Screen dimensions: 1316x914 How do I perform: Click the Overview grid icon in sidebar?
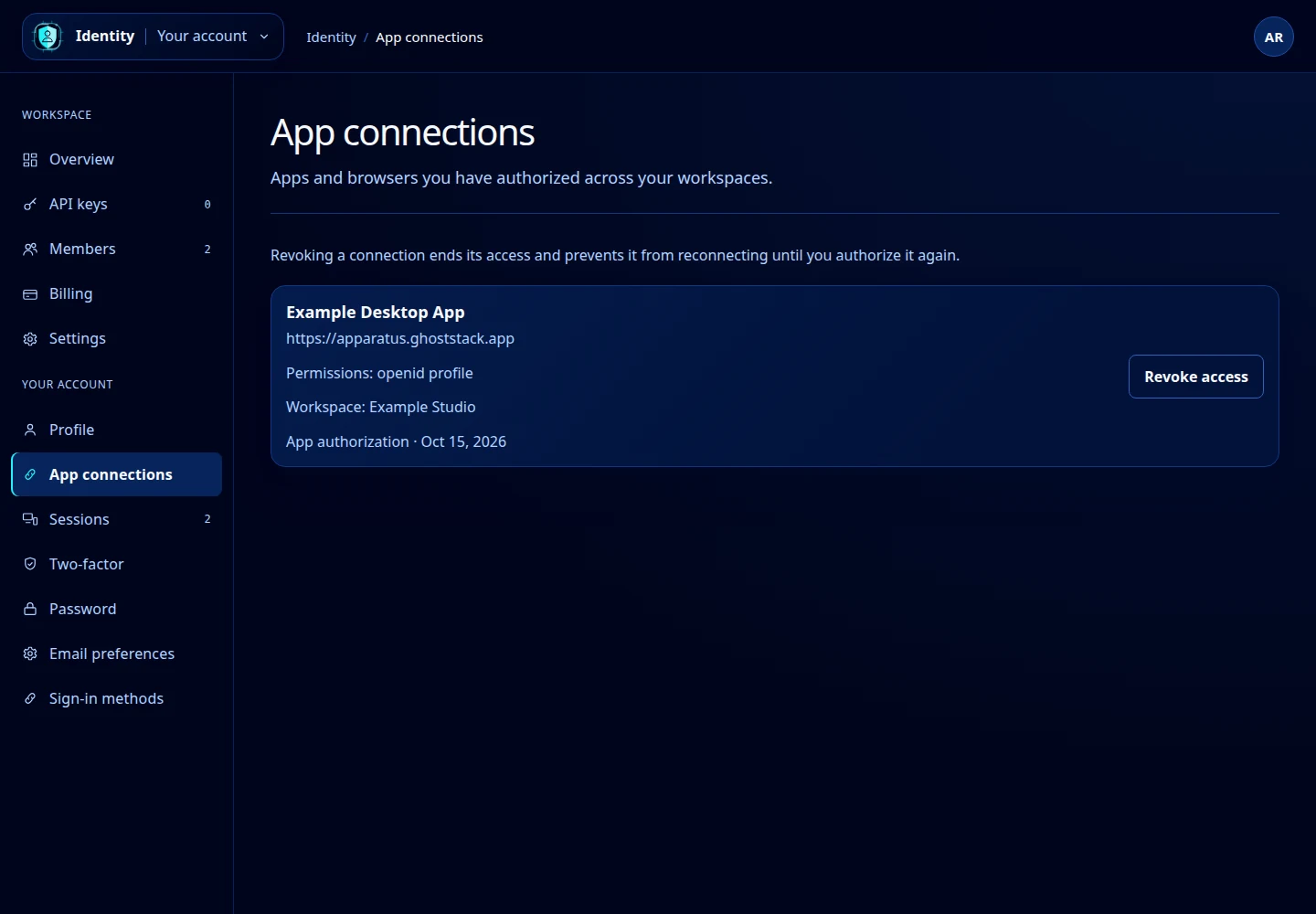click(30, 160)
